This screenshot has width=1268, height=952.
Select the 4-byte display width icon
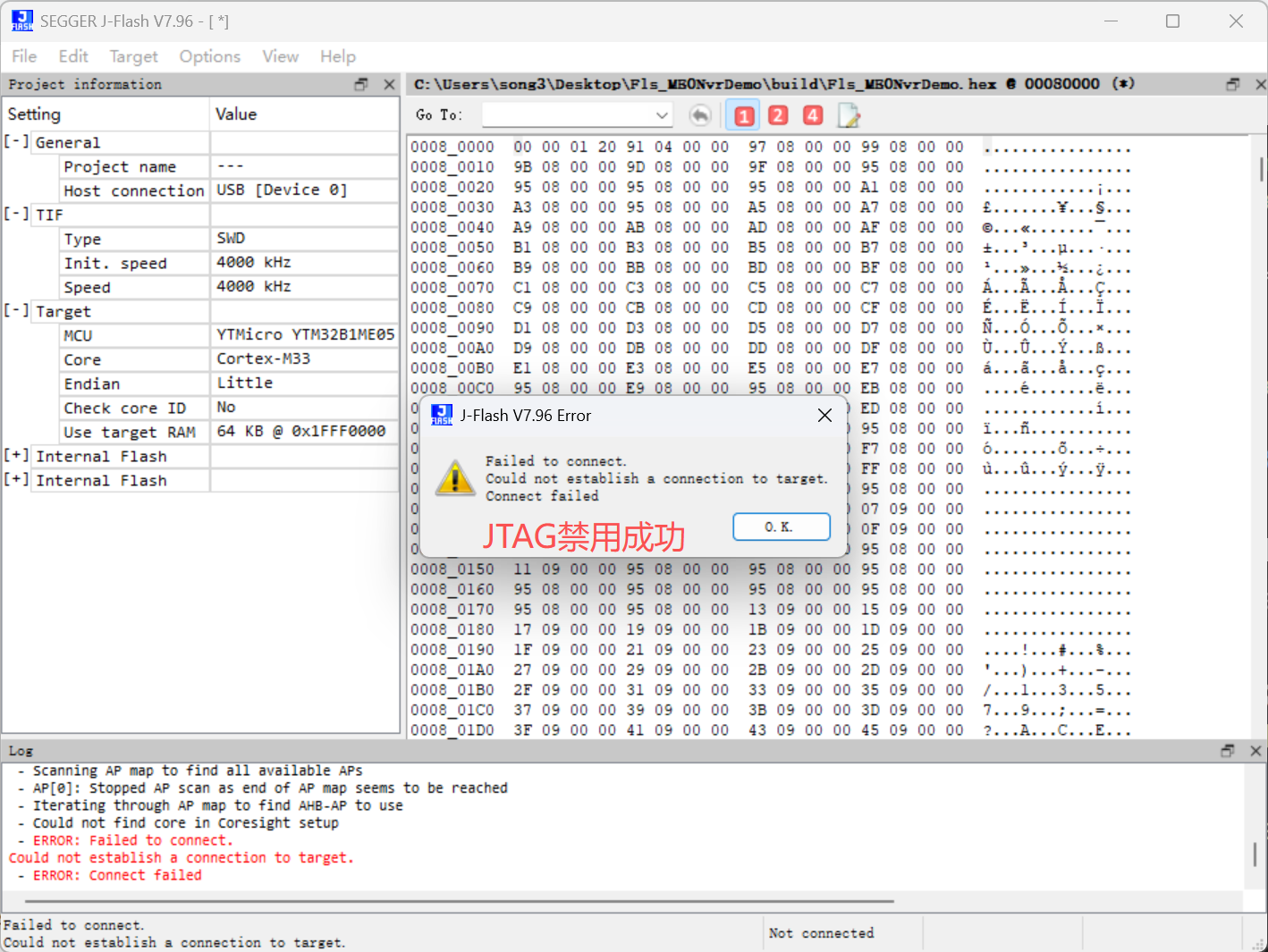click(x=812, y=115)
